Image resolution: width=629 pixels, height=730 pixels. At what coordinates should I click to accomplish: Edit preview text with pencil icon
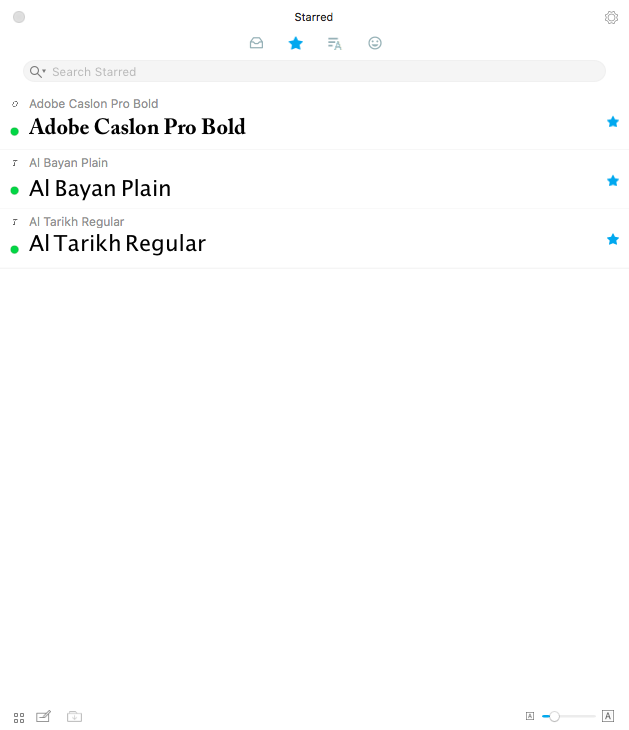43,716
